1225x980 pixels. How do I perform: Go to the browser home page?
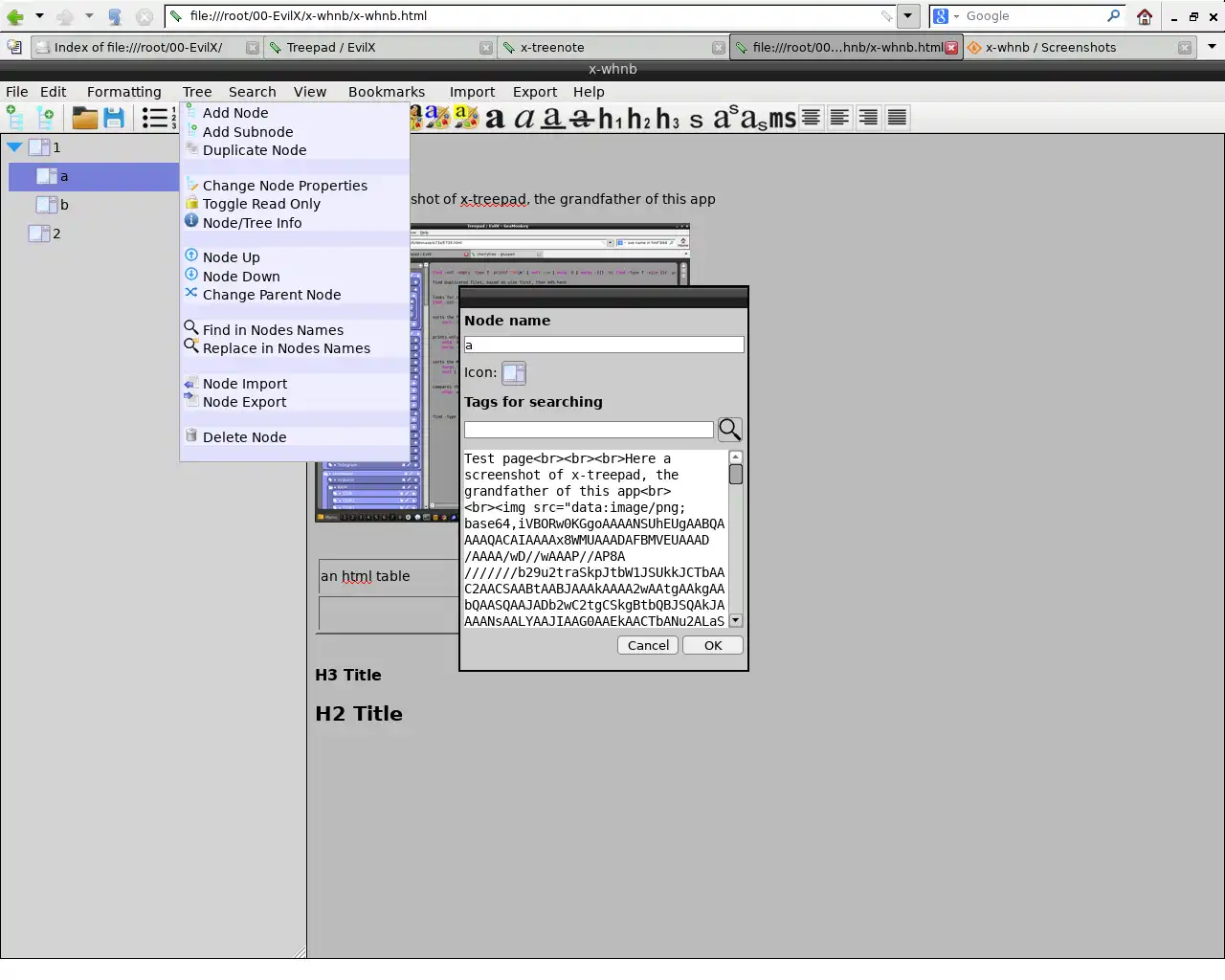coord(1145,16)
